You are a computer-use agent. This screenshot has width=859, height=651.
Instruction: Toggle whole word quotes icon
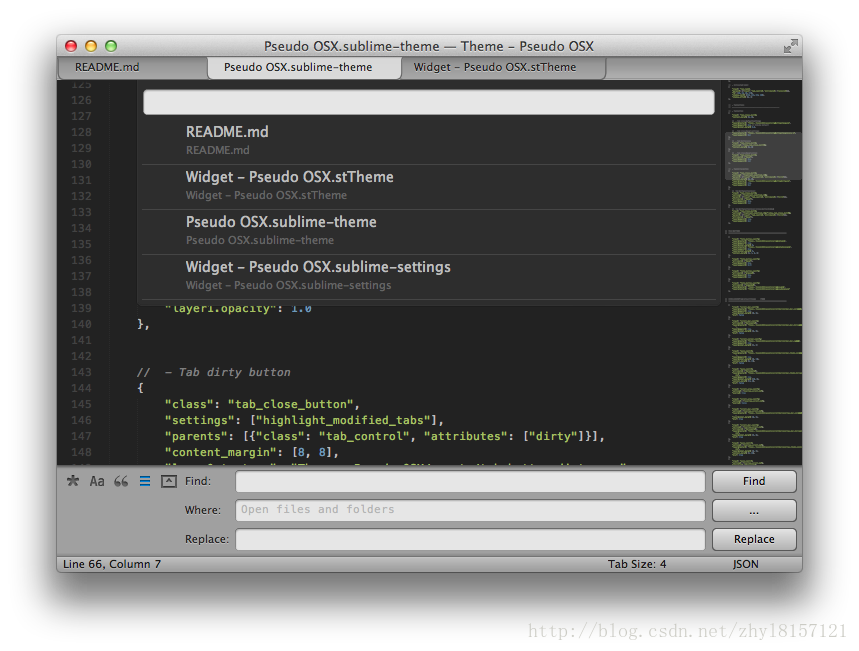pos(121,481)
